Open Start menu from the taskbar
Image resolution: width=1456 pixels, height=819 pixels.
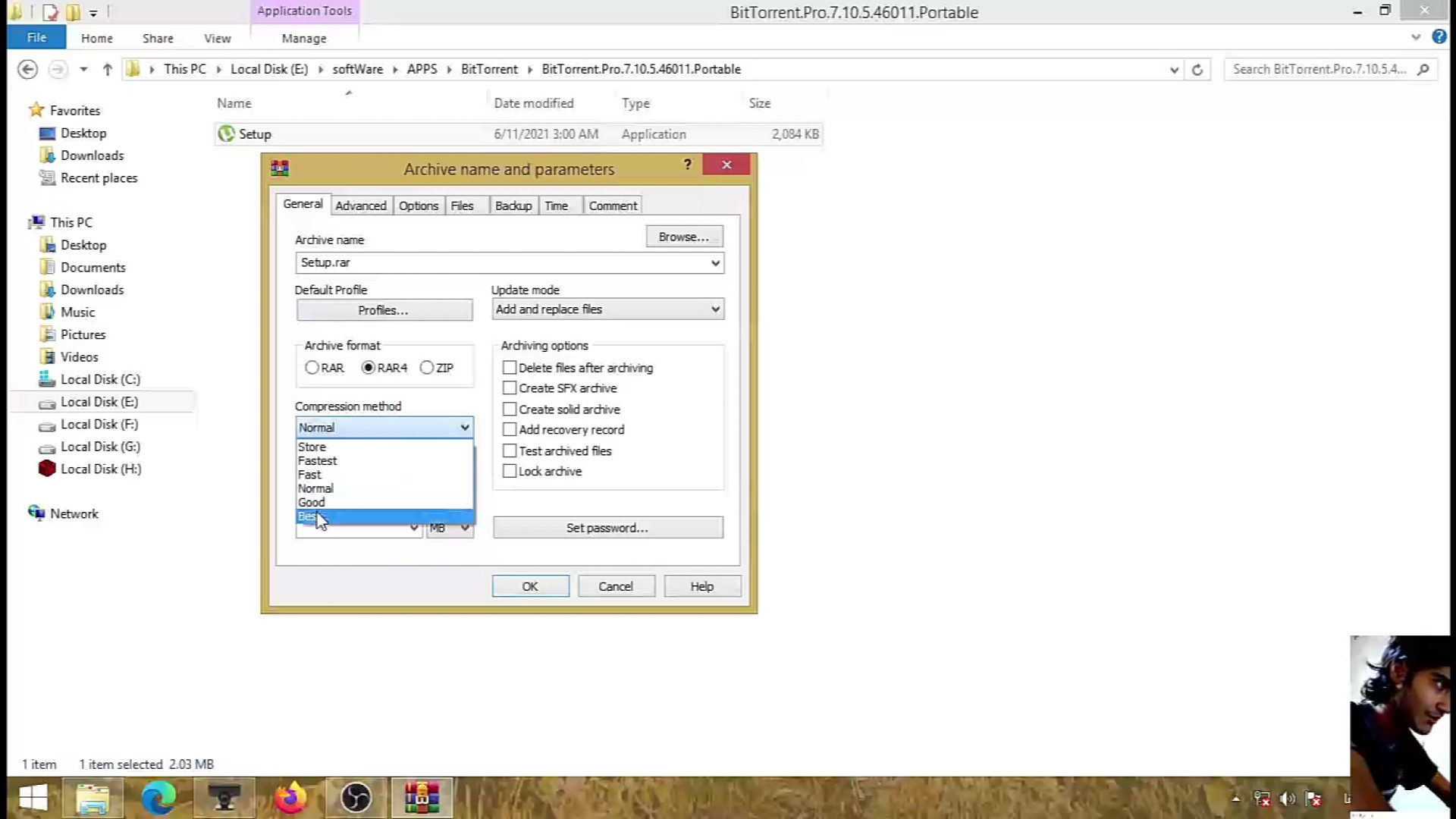(x=33, y=798)
